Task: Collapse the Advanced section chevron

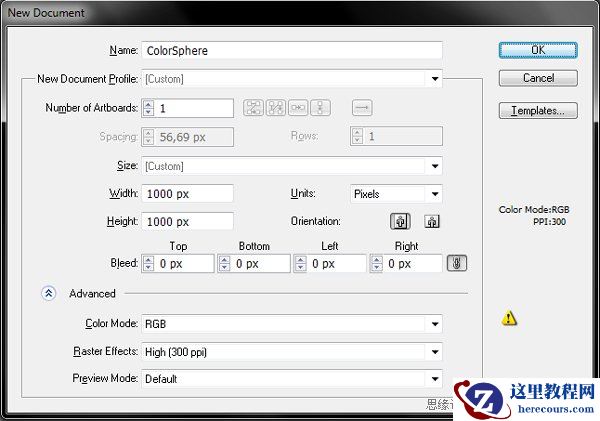Action: click(49, 294)
